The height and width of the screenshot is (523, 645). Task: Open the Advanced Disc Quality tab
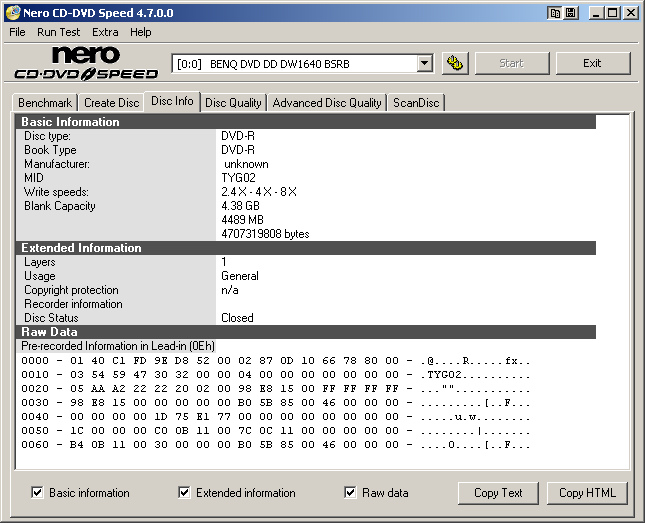[327, 102]
